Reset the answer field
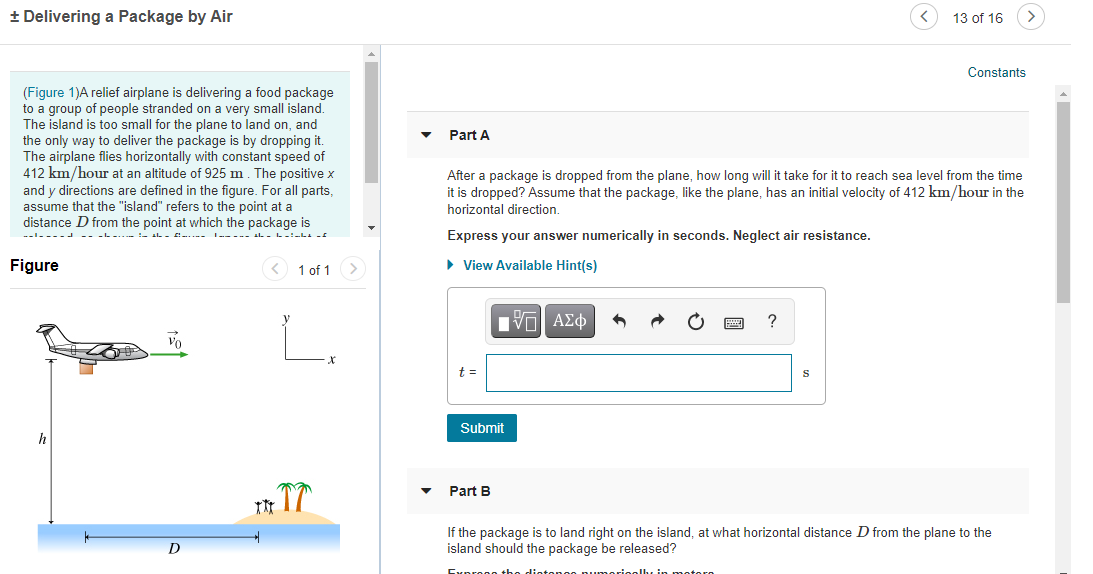This screenshot has width=1093, height=574. click(x=696, y=322)
